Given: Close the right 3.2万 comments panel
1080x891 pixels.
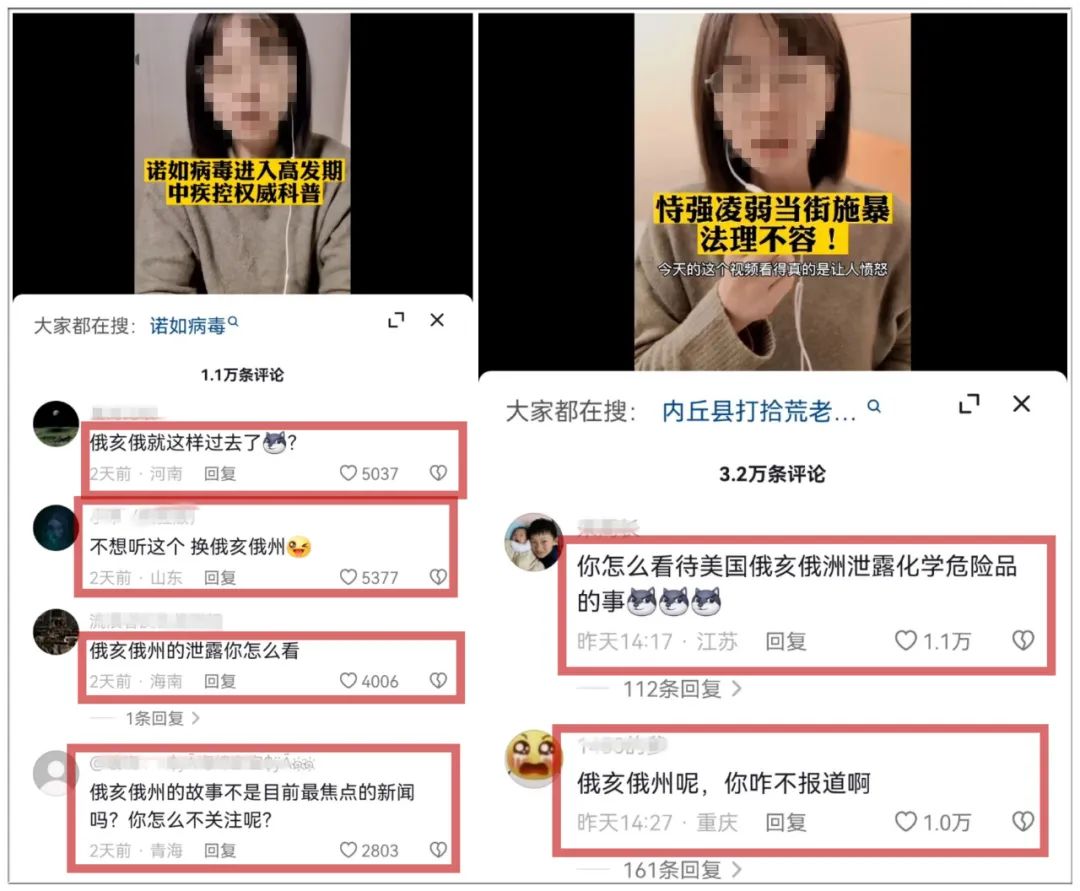Looking at the screenshot, I should (x=1021, y=403).
